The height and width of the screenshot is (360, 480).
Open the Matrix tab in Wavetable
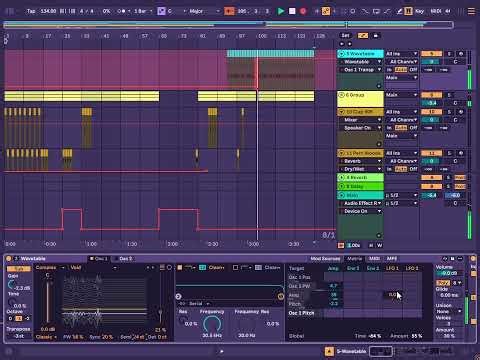(x=354, y=258)
